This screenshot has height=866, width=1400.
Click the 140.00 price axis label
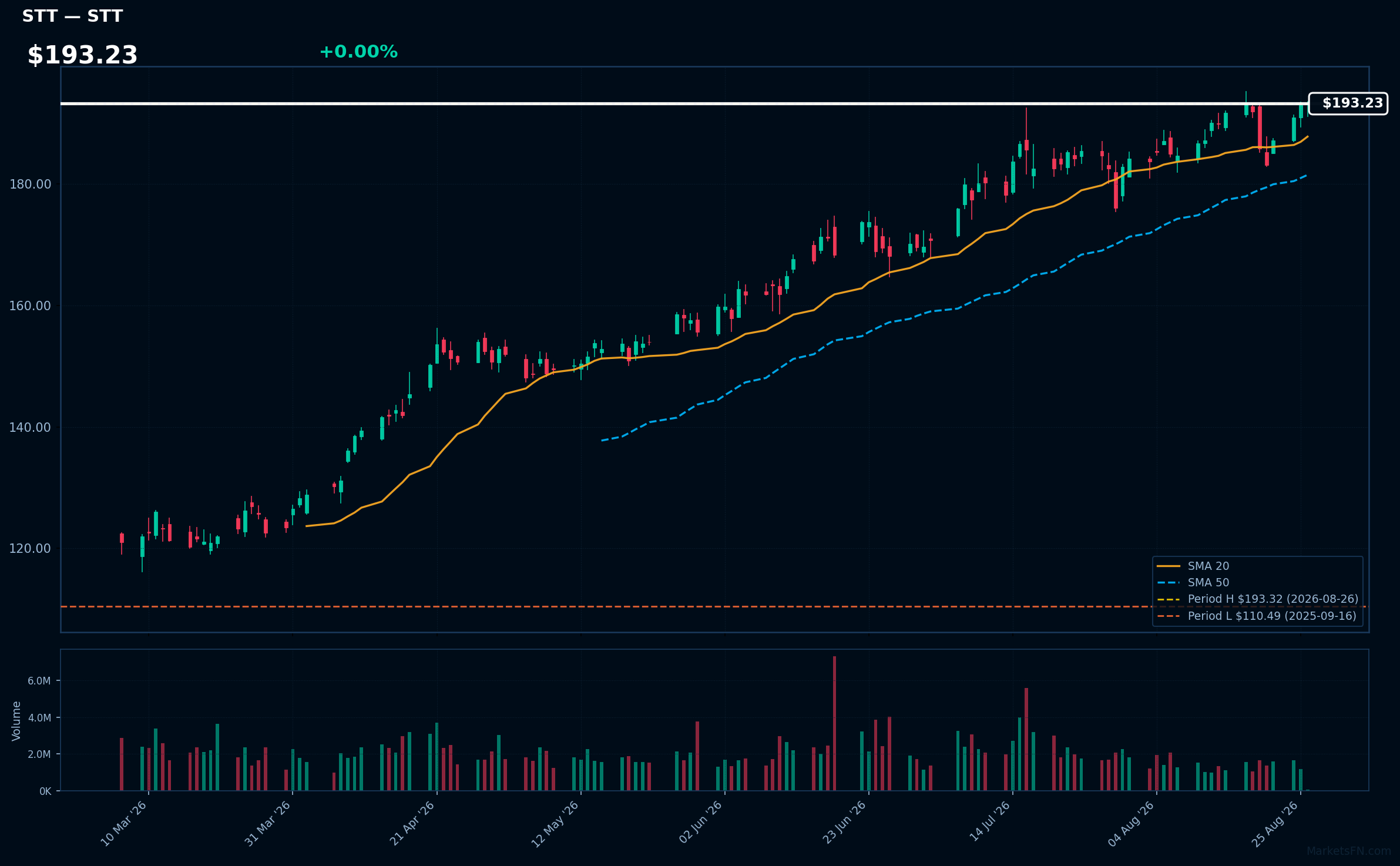pyautogui.click(x=30, y=428)
